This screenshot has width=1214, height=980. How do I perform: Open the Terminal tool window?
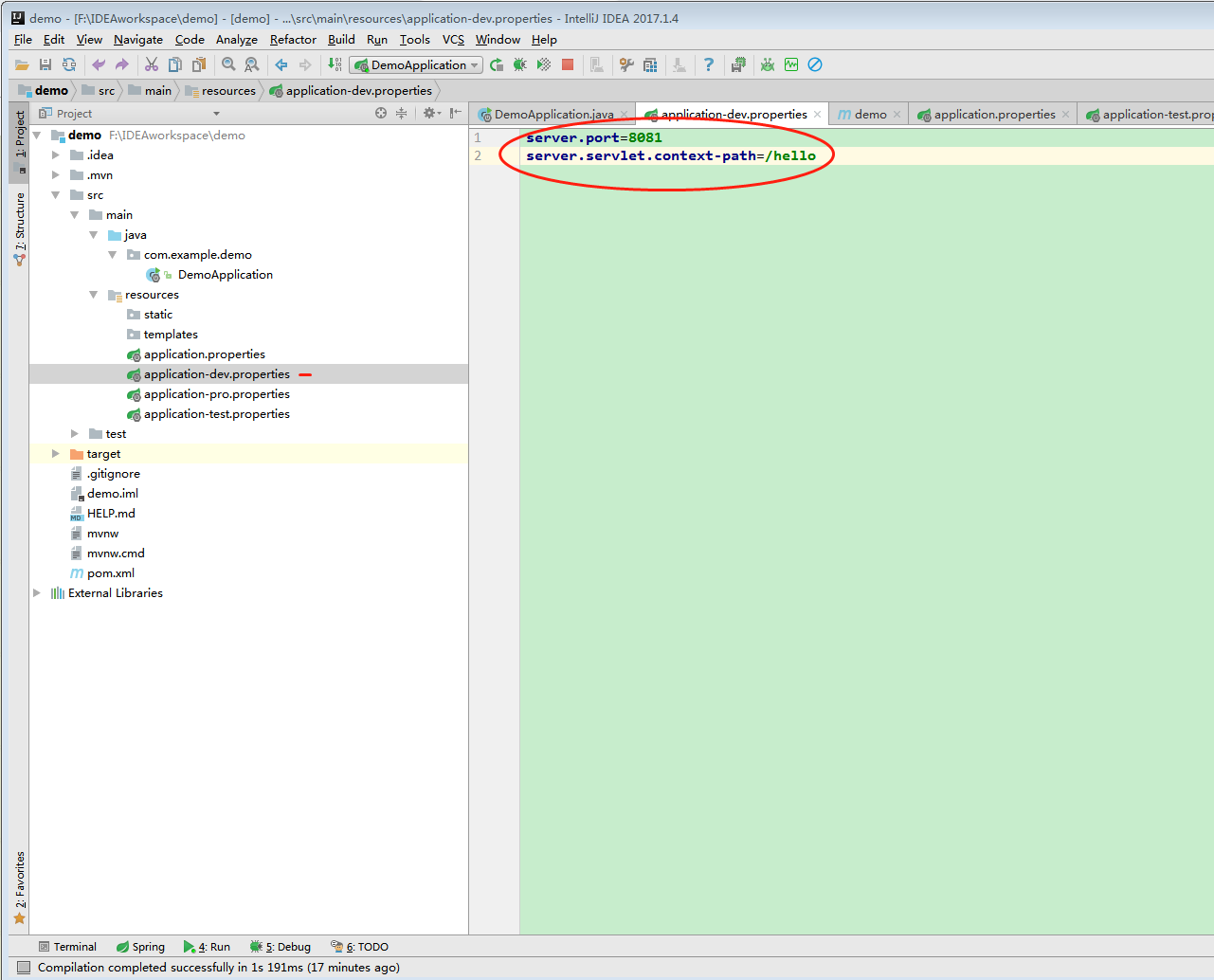coord(67,947)
